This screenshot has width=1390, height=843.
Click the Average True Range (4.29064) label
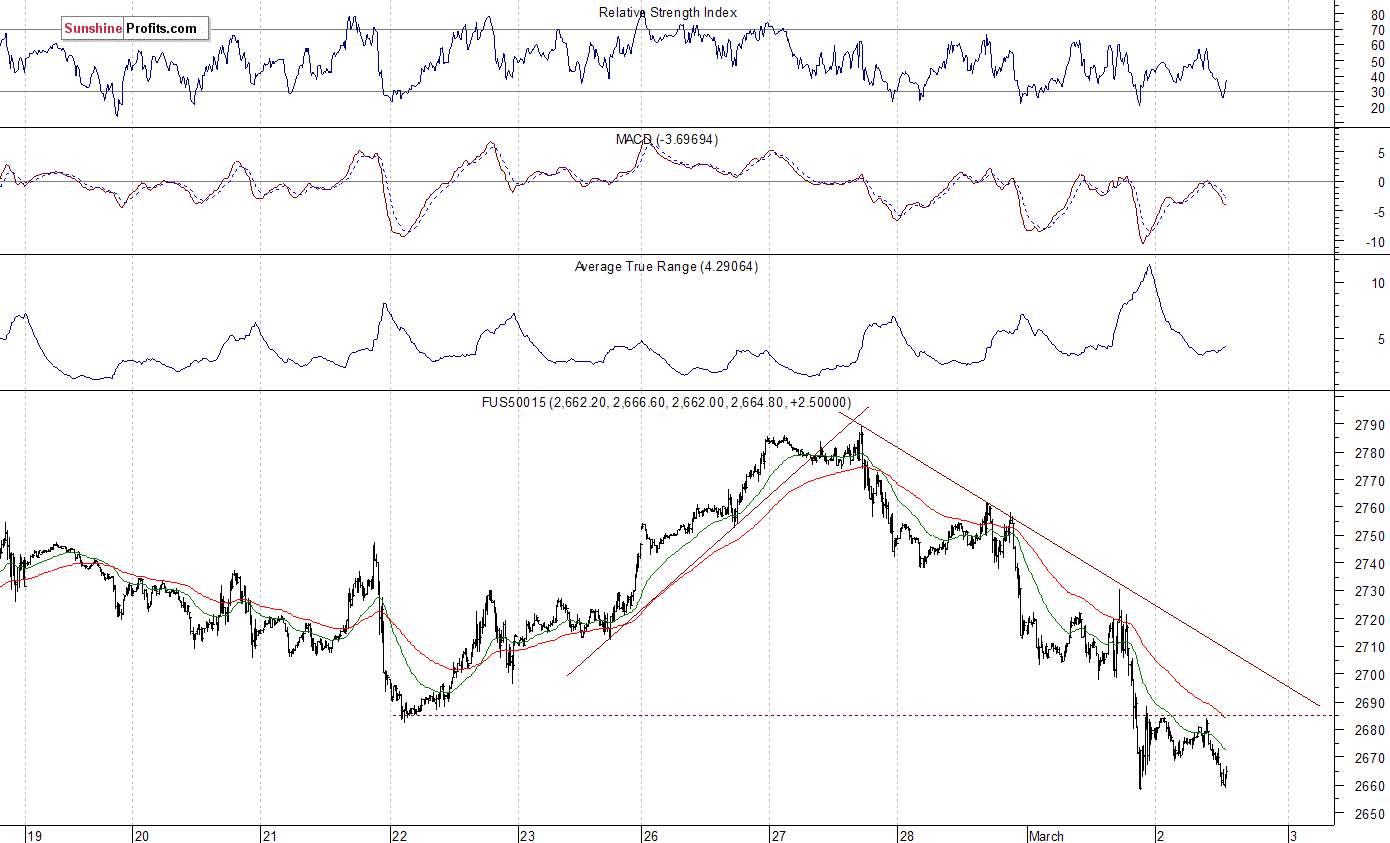(x=666, y=267)
